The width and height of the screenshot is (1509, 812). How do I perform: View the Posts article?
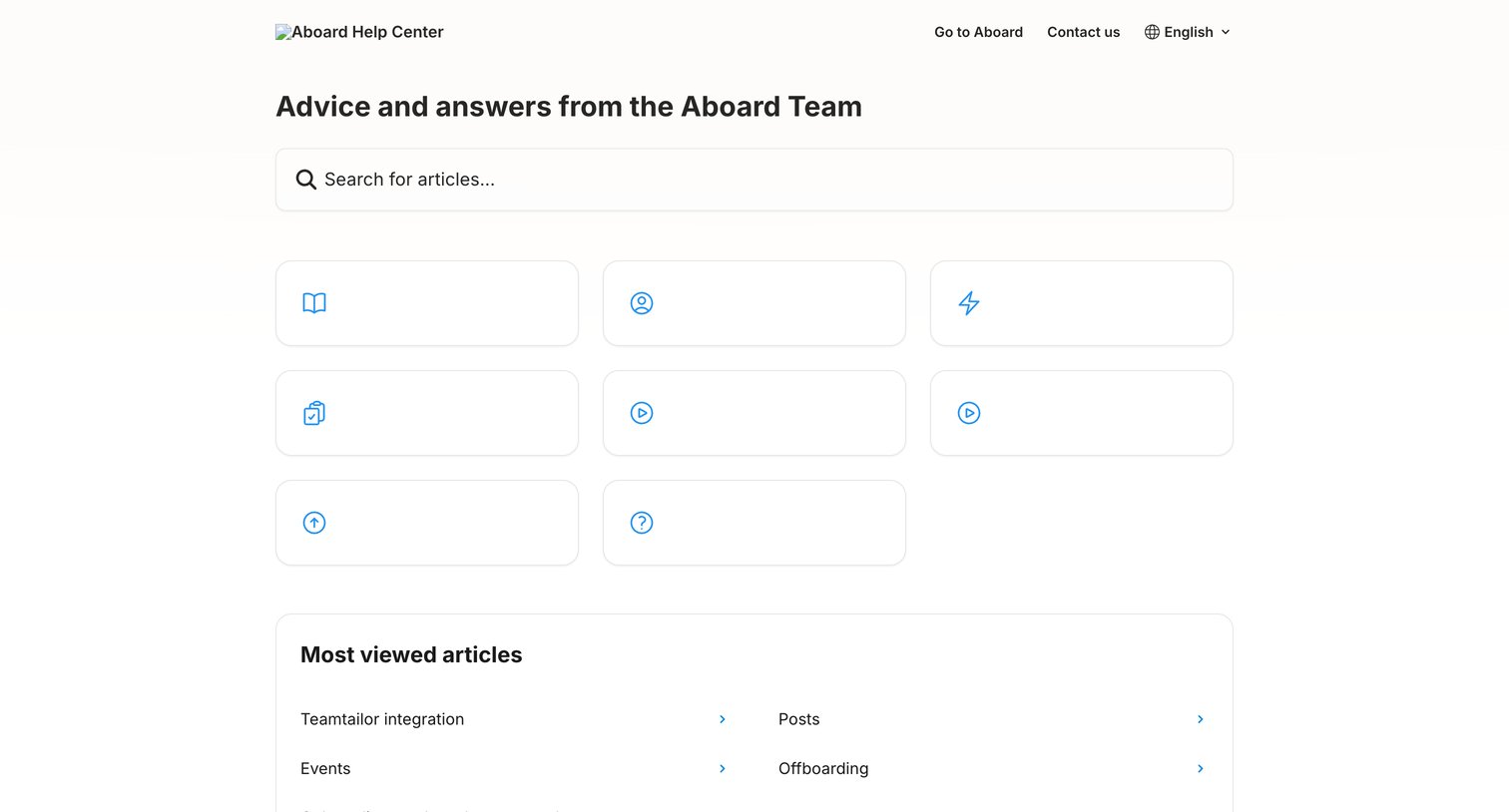pyautogui.click(x=992, y=719)
